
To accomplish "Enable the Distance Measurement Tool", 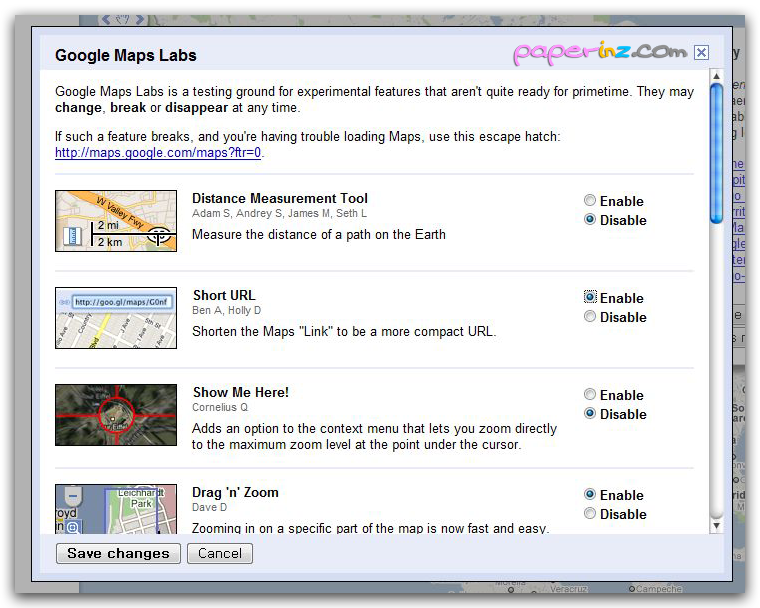I will pyautogui.click(x=589, y=200).
